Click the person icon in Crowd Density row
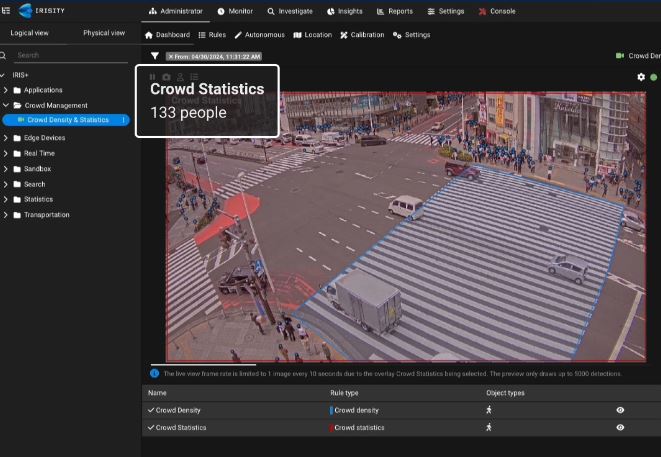Screen dimensions: 661x457 [x=490, y=410]
